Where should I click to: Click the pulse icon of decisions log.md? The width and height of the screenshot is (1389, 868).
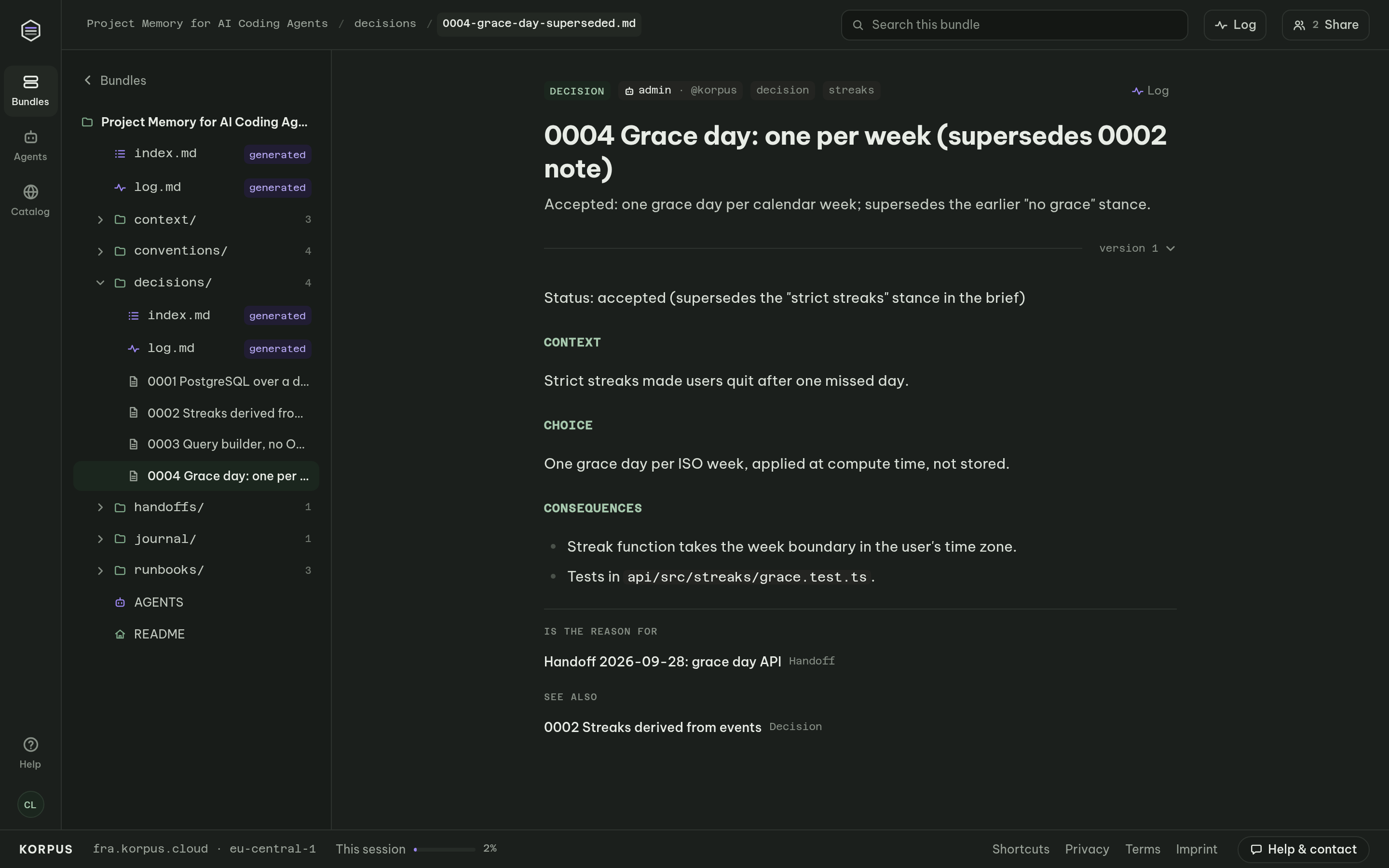click(133, 349)
